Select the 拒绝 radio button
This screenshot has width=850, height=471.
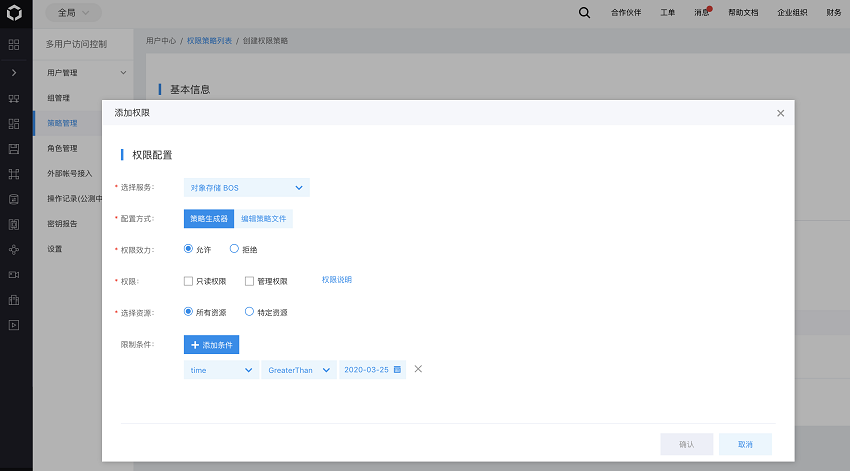(x=234, y=249)
